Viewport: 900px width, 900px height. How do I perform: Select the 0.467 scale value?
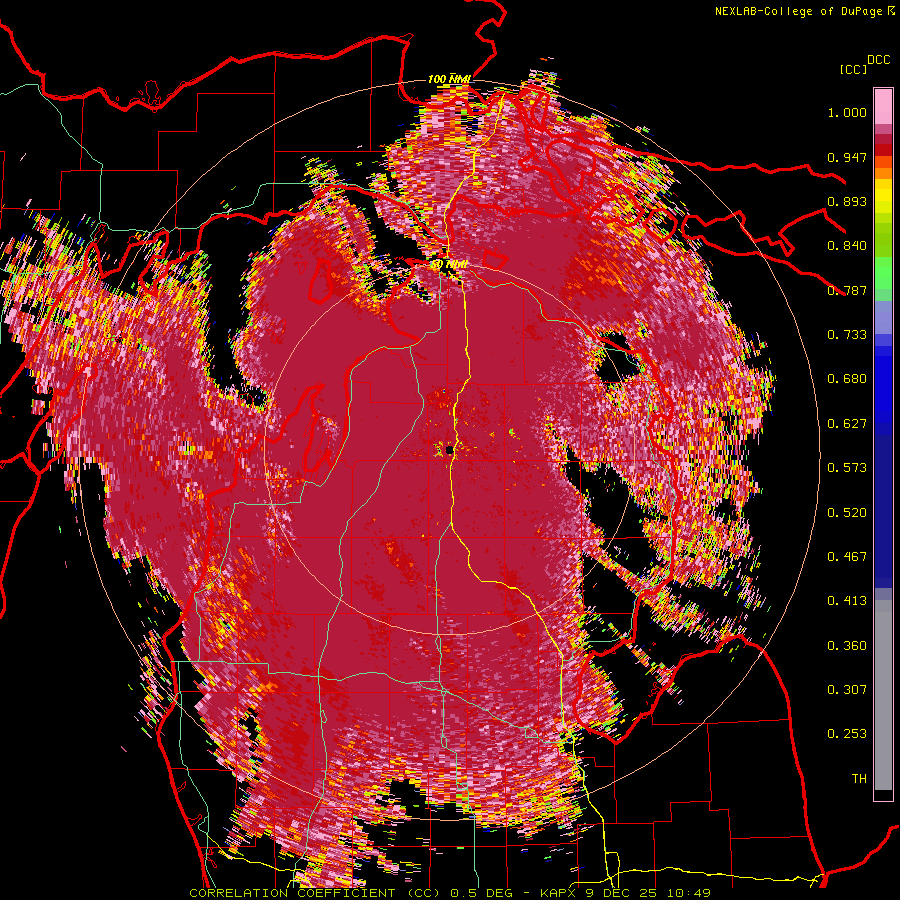pos(847,557)
